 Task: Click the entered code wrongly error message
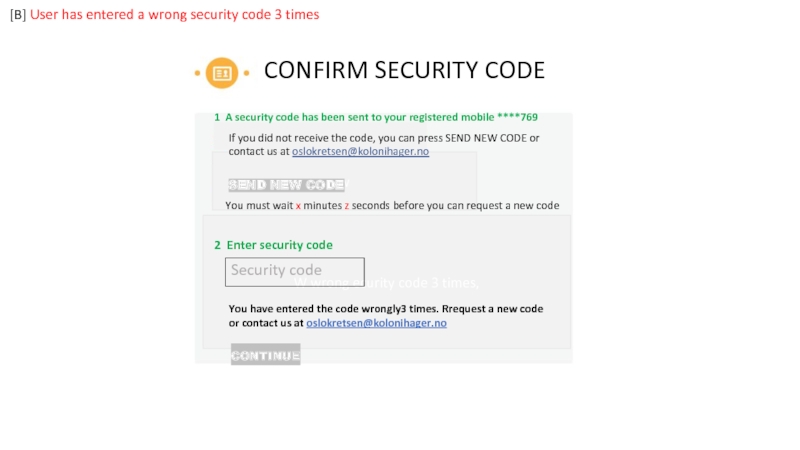pyautogui.click(x=385, y=309)
